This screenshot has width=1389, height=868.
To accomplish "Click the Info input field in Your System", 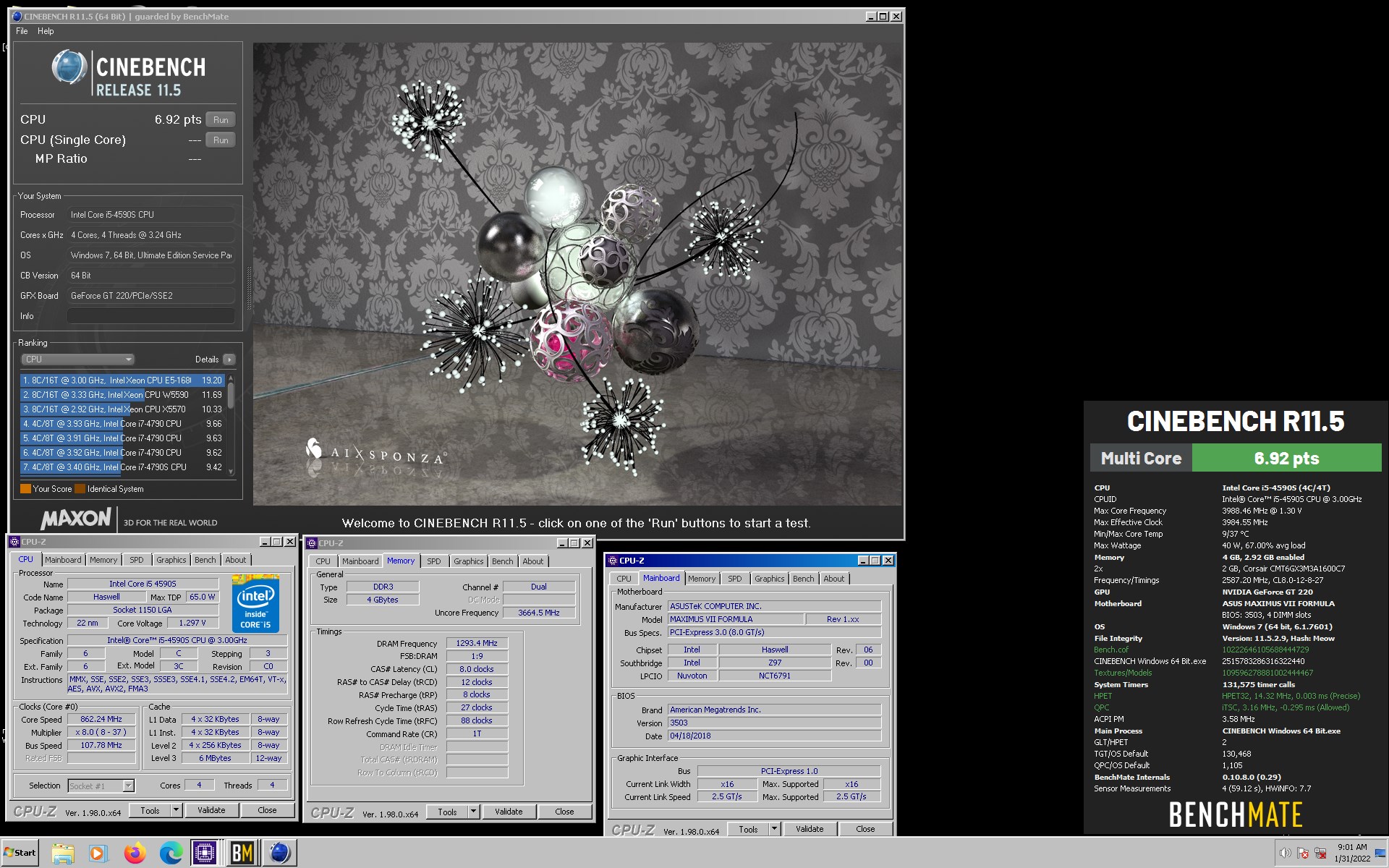I will pos(151,316).
